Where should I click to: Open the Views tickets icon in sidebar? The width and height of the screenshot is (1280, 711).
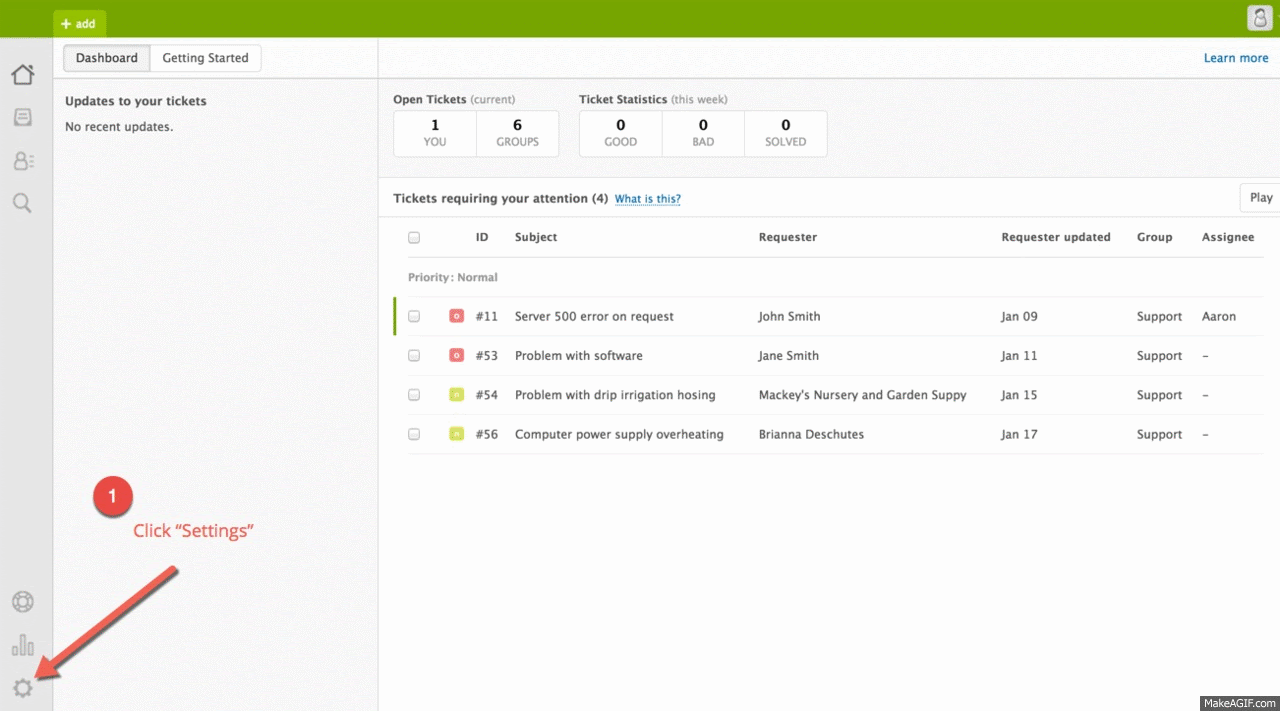pyautogui.click(x=22, y=118)
